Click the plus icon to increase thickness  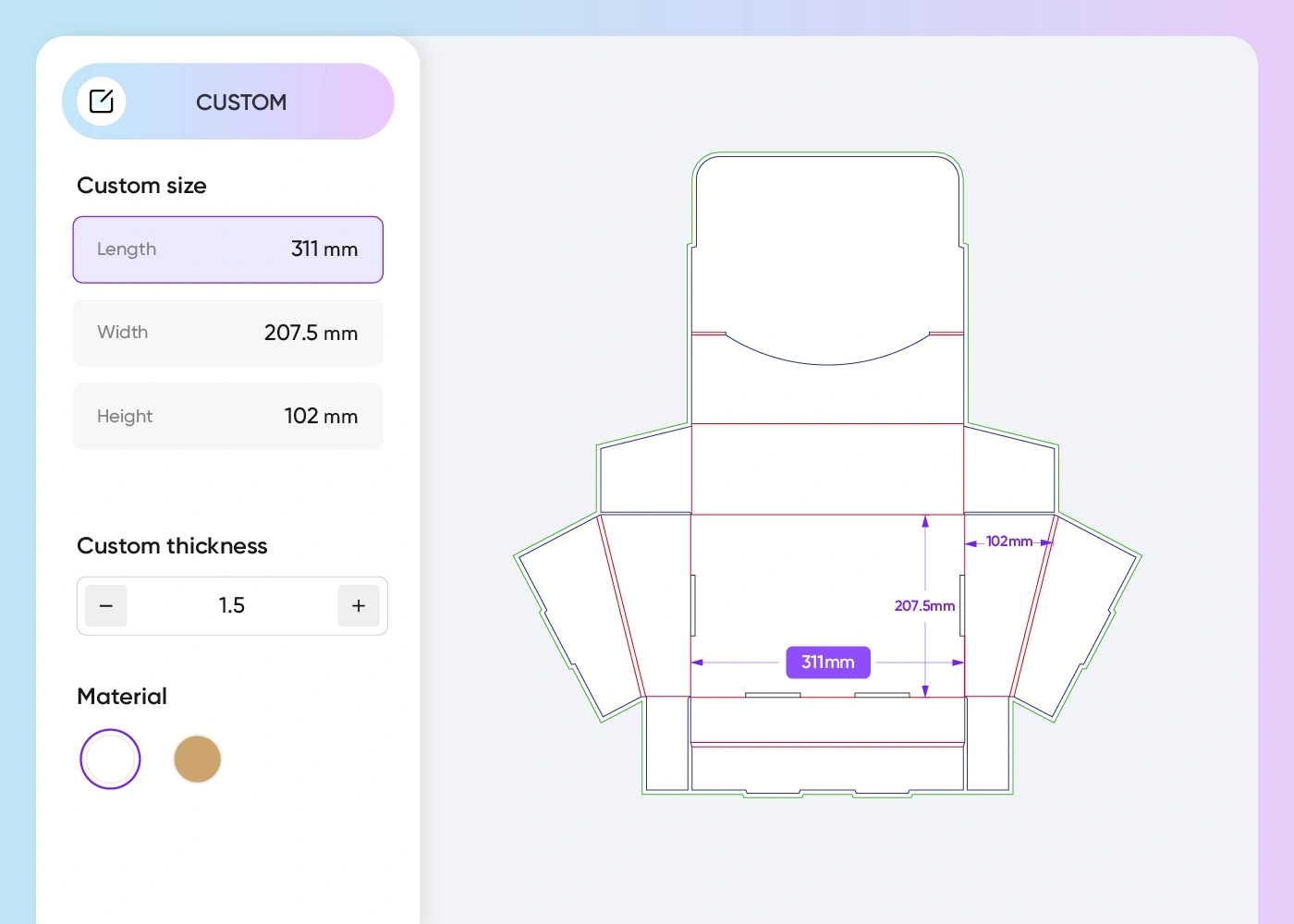coord(359,605)
